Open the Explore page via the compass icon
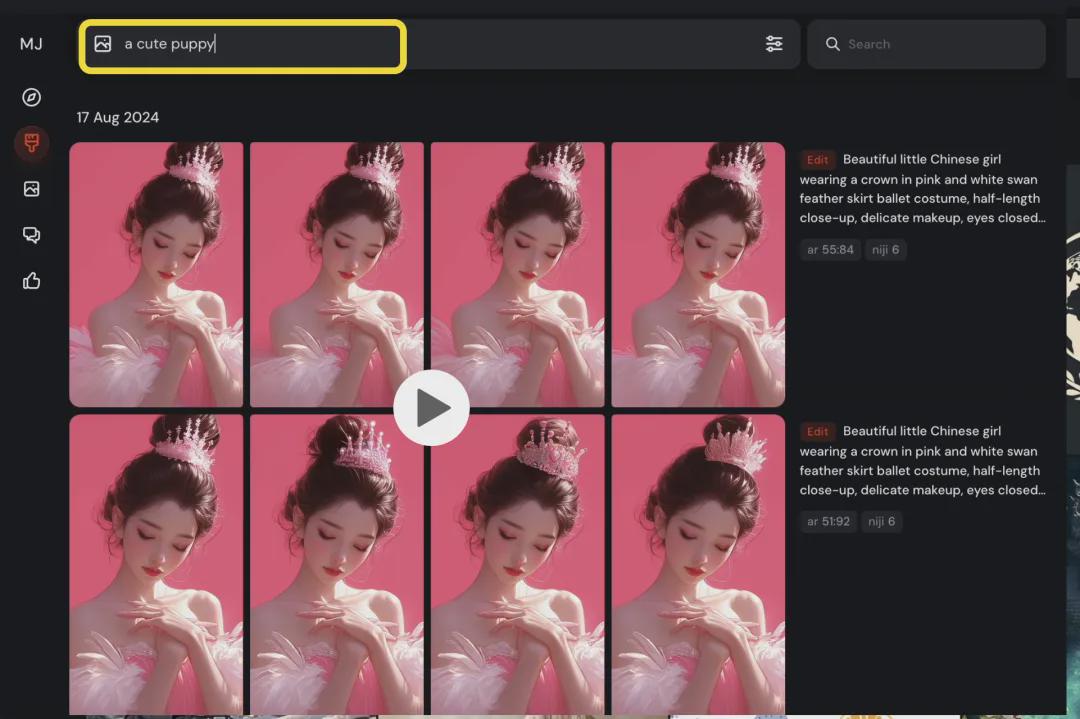Image resolution: width=1080 pixels, height=719 pixels. point(30,97)
